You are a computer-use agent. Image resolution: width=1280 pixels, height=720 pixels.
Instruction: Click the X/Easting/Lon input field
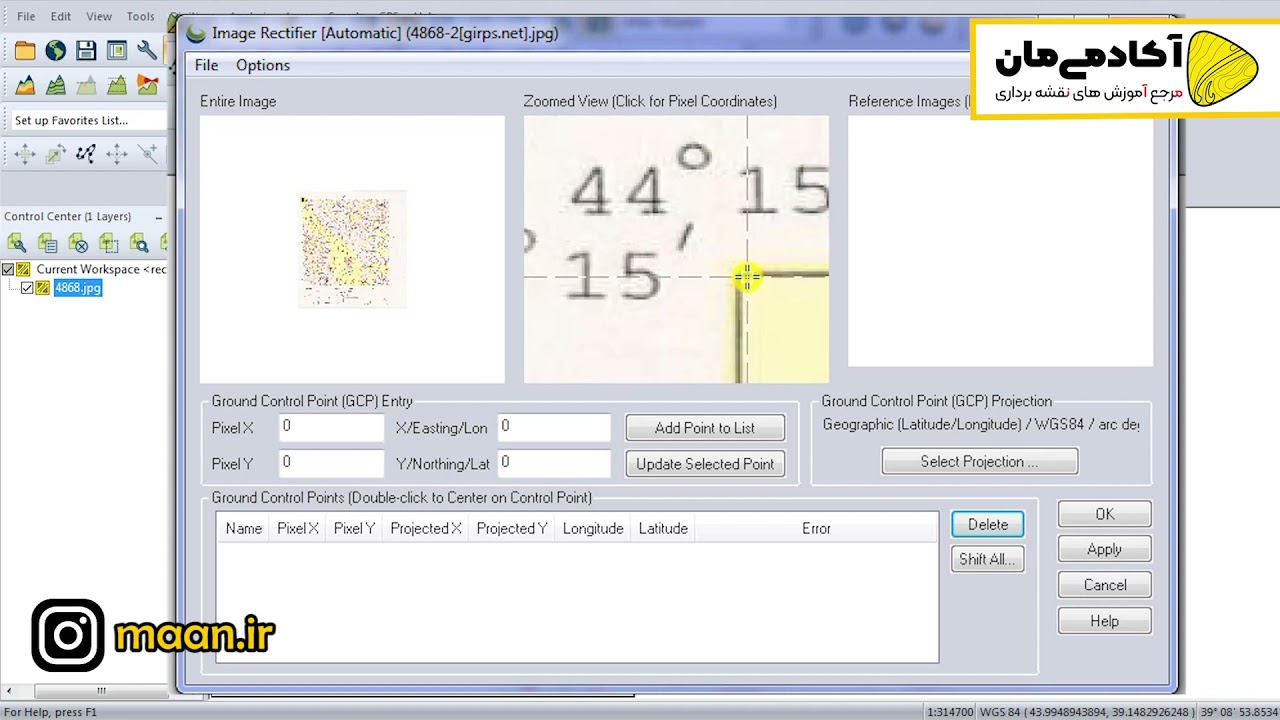tap(554, 428)
